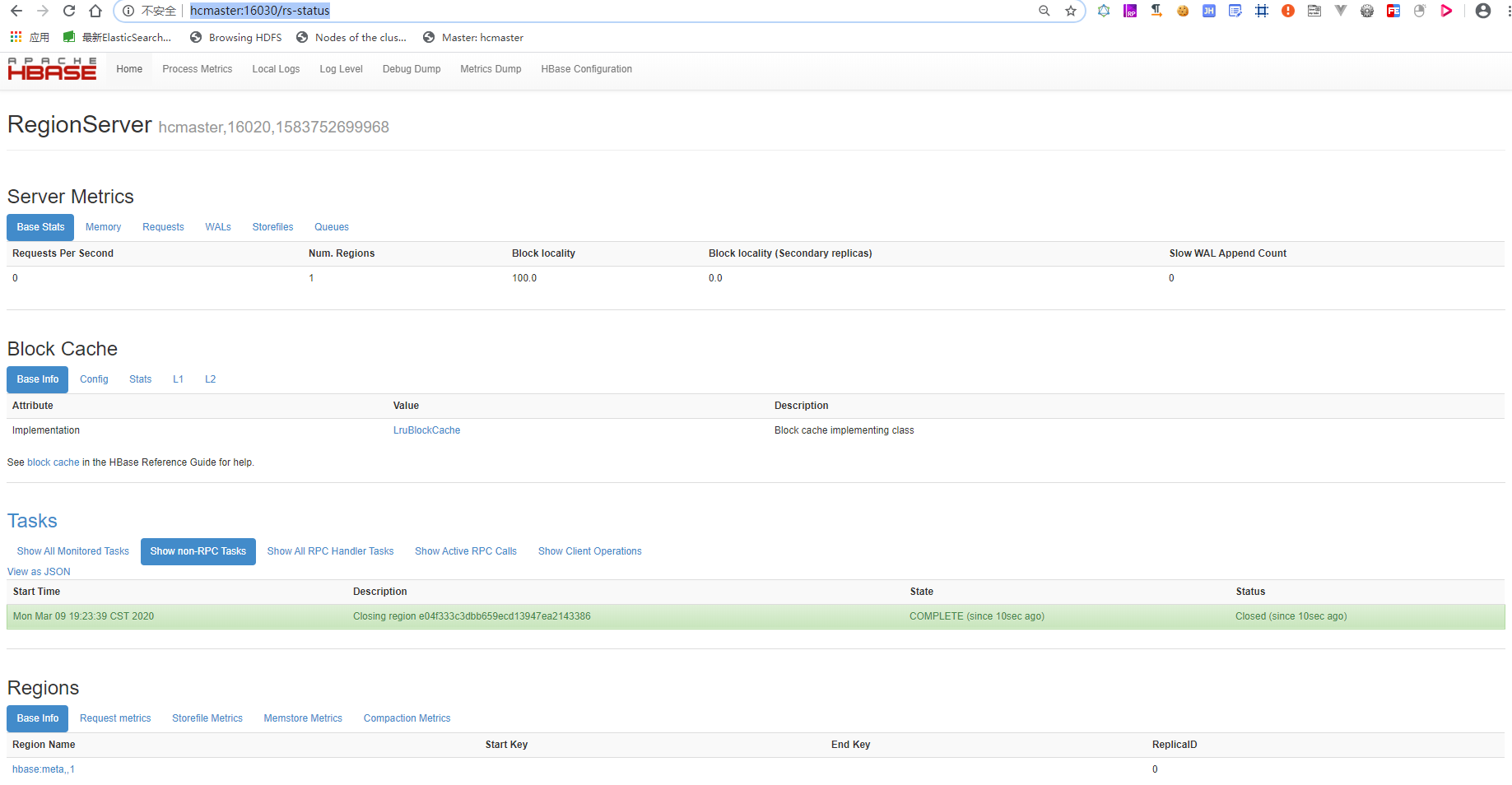Open Metrics Dump page
Viewport: 1512px width, 785px height.
coord(491,69)
